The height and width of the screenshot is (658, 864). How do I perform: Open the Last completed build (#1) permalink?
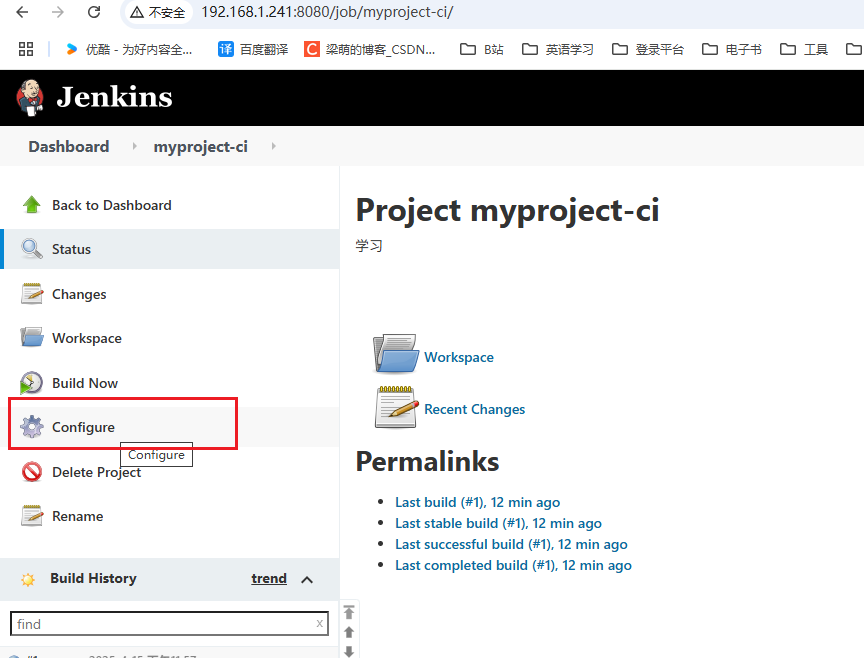(x=513, y=565)
